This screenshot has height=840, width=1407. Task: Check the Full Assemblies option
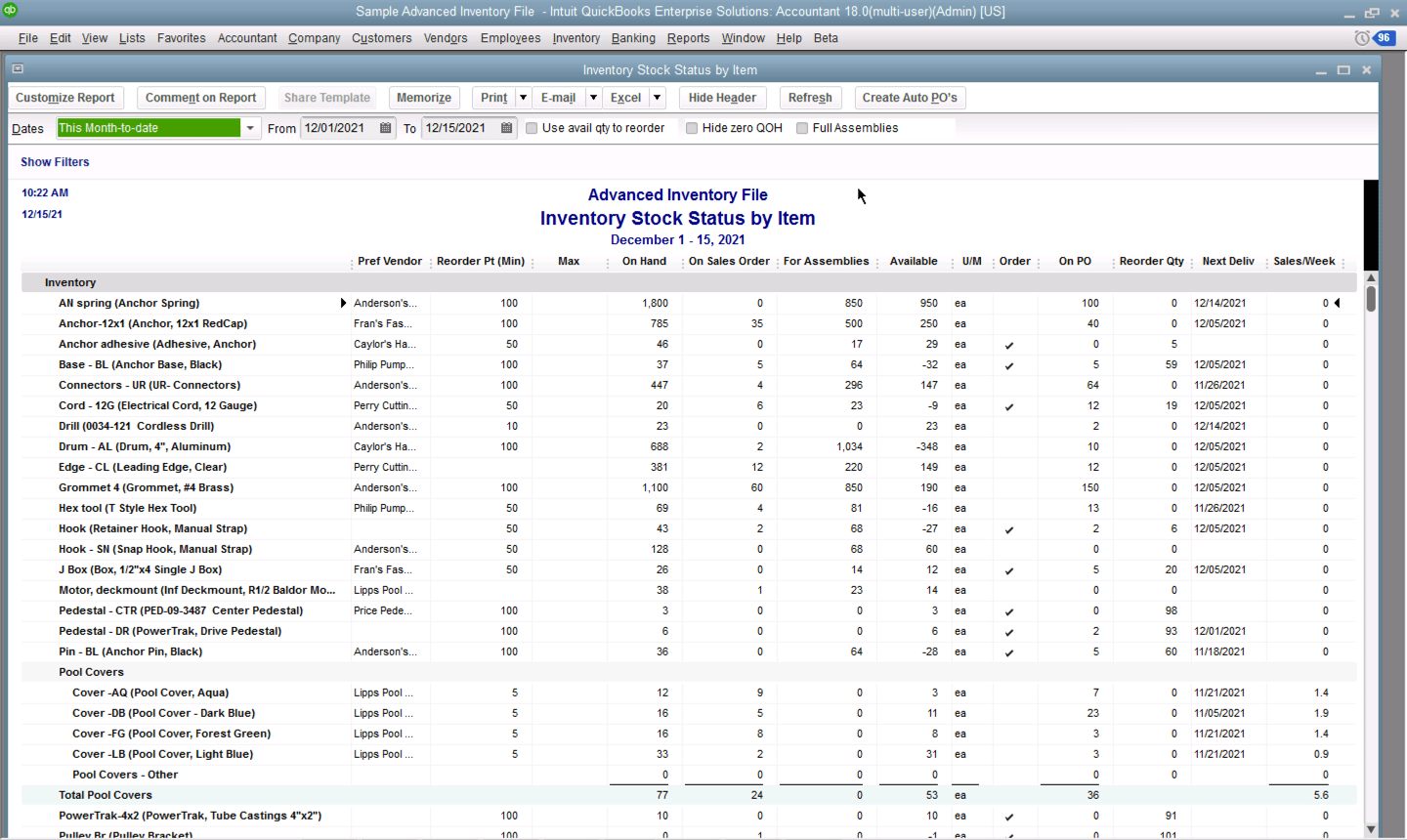coord(802,128)
